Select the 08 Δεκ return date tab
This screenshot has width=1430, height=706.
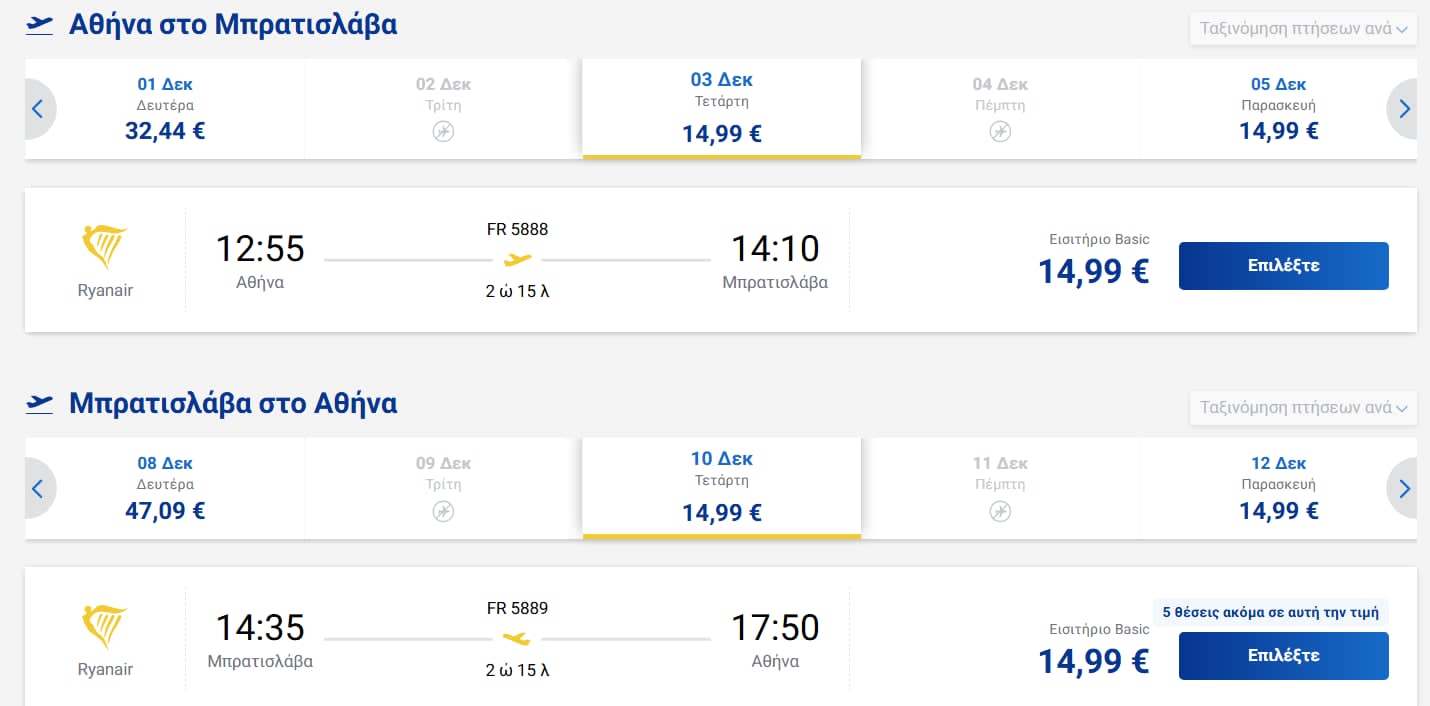(x=165, y=488)
